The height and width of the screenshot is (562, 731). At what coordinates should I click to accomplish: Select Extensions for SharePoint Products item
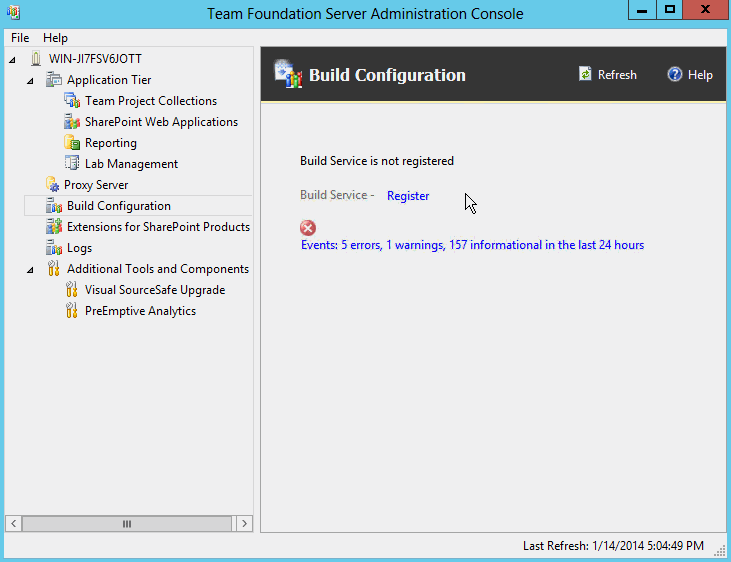(159, 227)
